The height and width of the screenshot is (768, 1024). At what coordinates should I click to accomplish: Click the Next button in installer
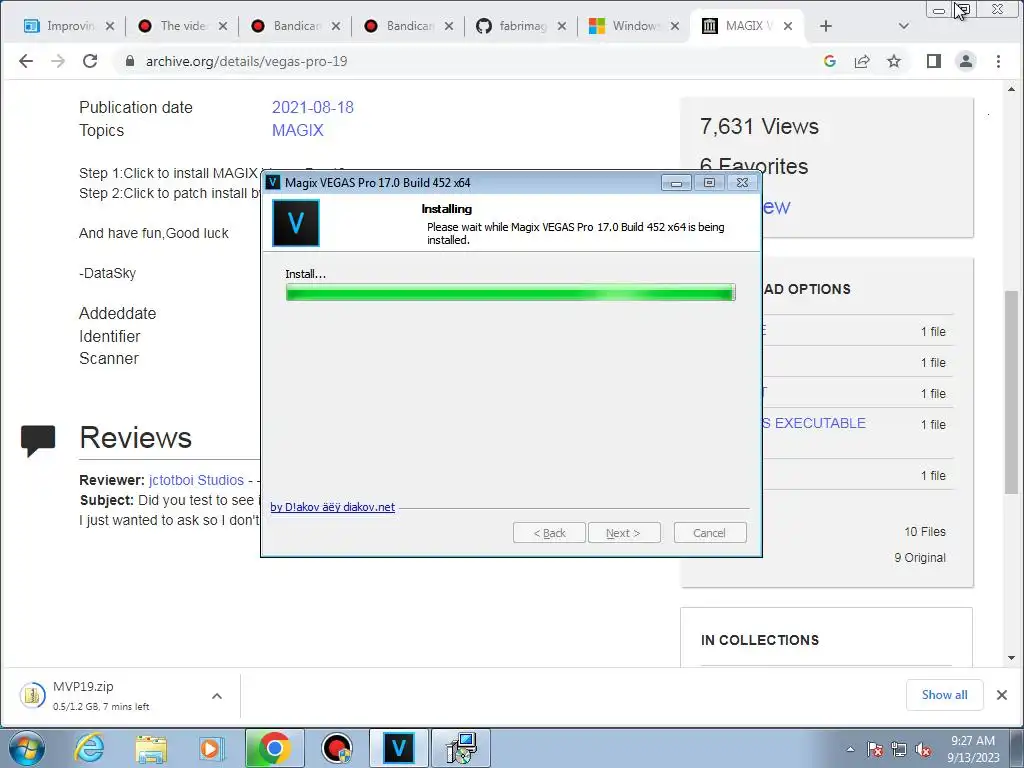coord(624,533)
